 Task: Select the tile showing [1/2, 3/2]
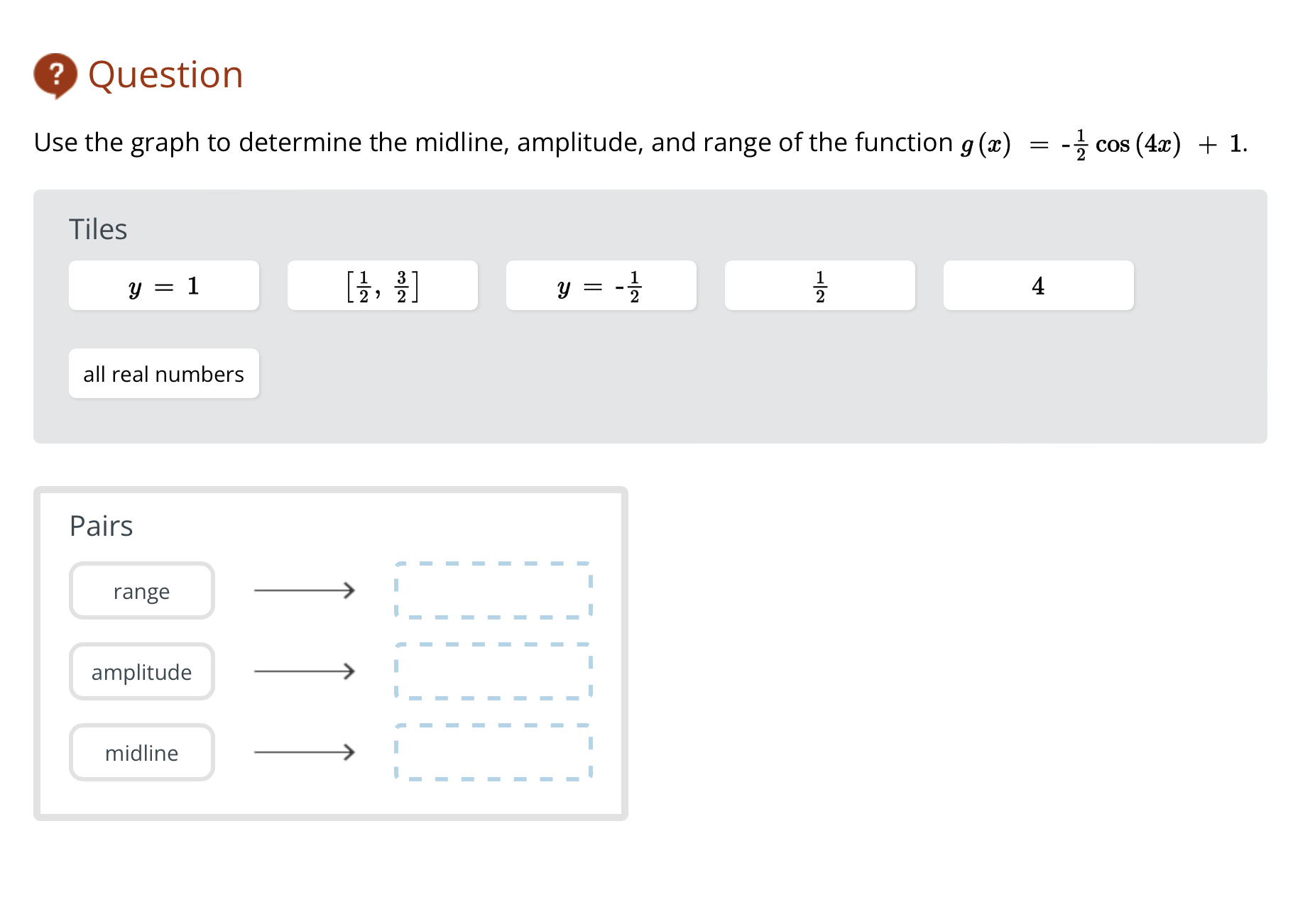click(x=382, y=286)
